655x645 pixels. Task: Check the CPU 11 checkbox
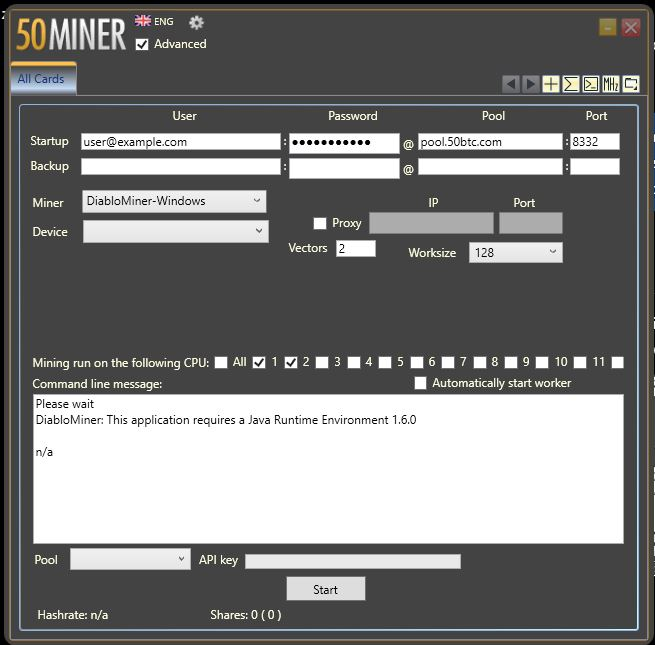click(x=580, y=362)
